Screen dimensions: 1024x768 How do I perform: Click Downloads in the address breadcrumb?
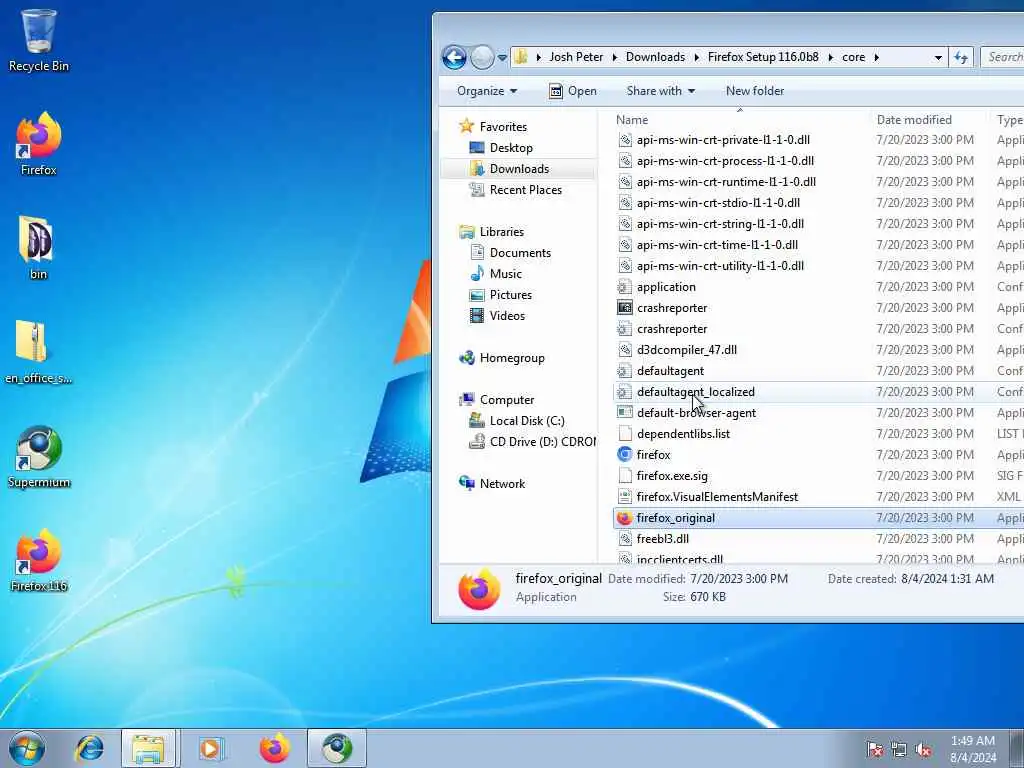[x=655, y=57]
